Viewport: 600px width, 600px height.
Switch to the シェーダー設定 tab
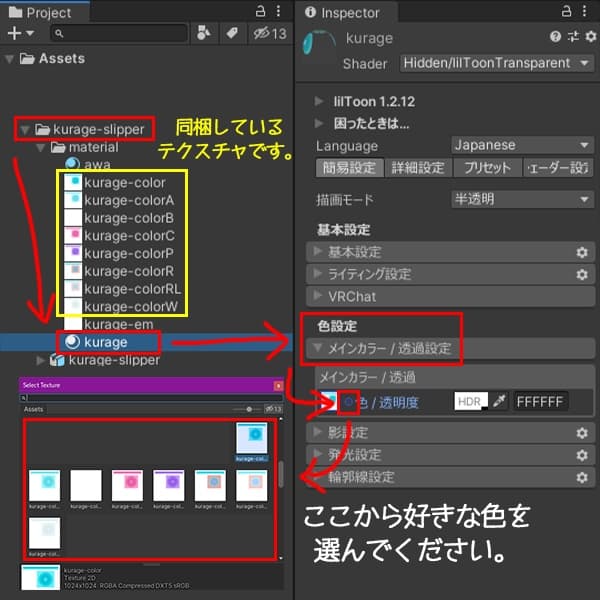pyautogui.click(x=558, y=168)
